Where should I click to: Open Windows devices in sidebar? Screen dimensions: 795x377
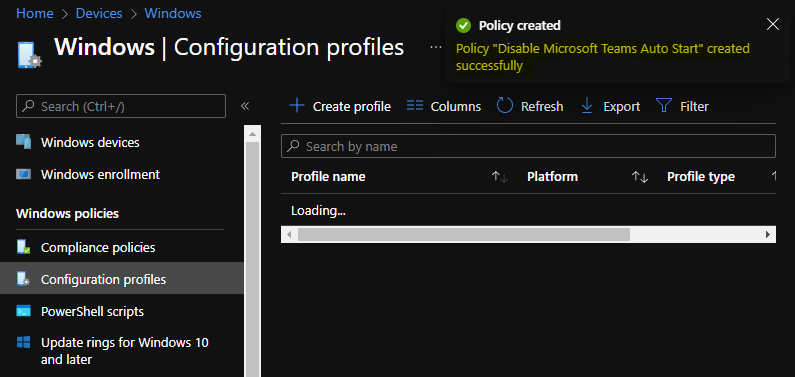click(90, 142)
